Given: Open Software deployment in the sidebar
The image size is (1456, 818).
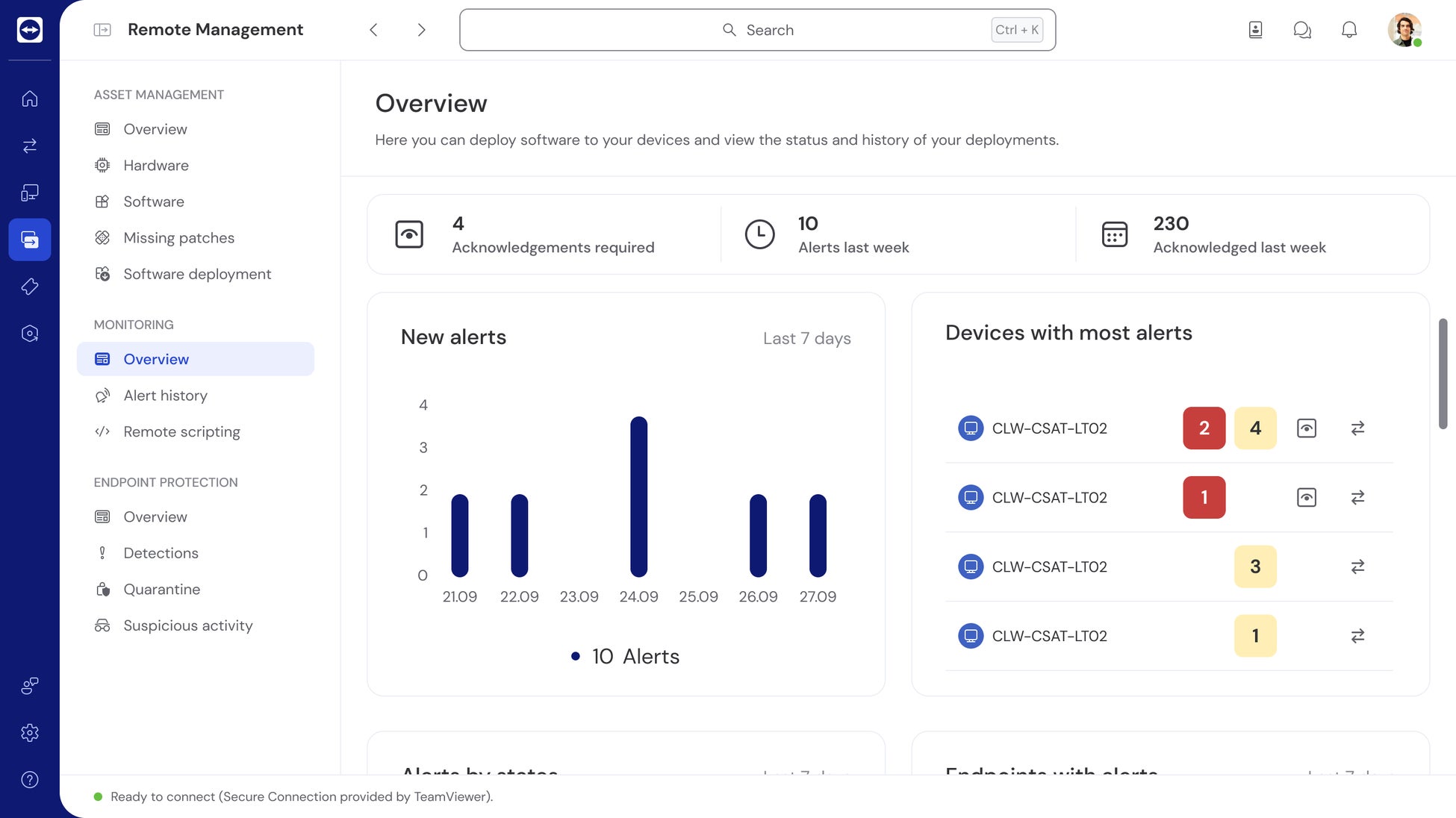Looking at the screenshot, I should (197, 274).
